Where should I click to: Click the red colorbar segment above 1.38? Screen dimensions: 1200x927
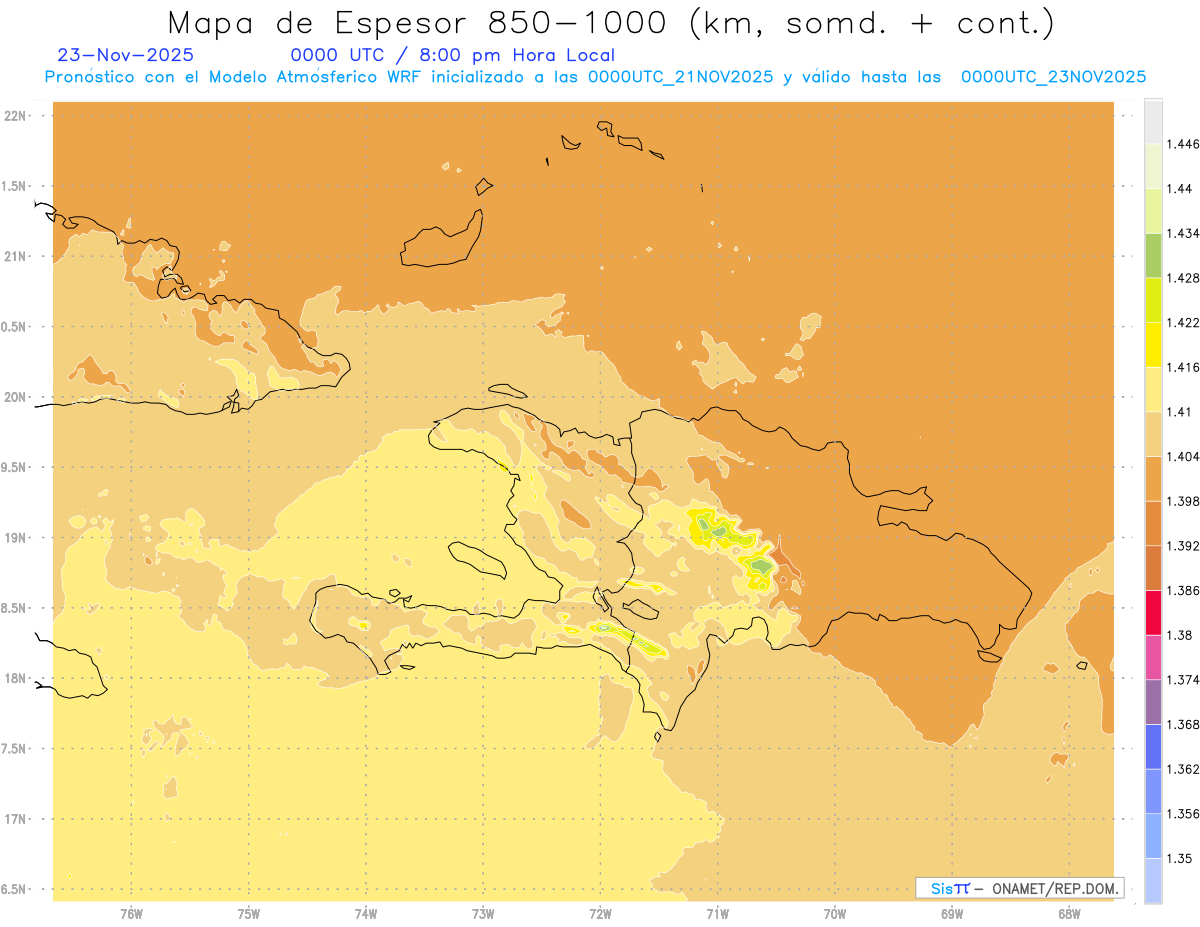click(x=1153, y=612)
